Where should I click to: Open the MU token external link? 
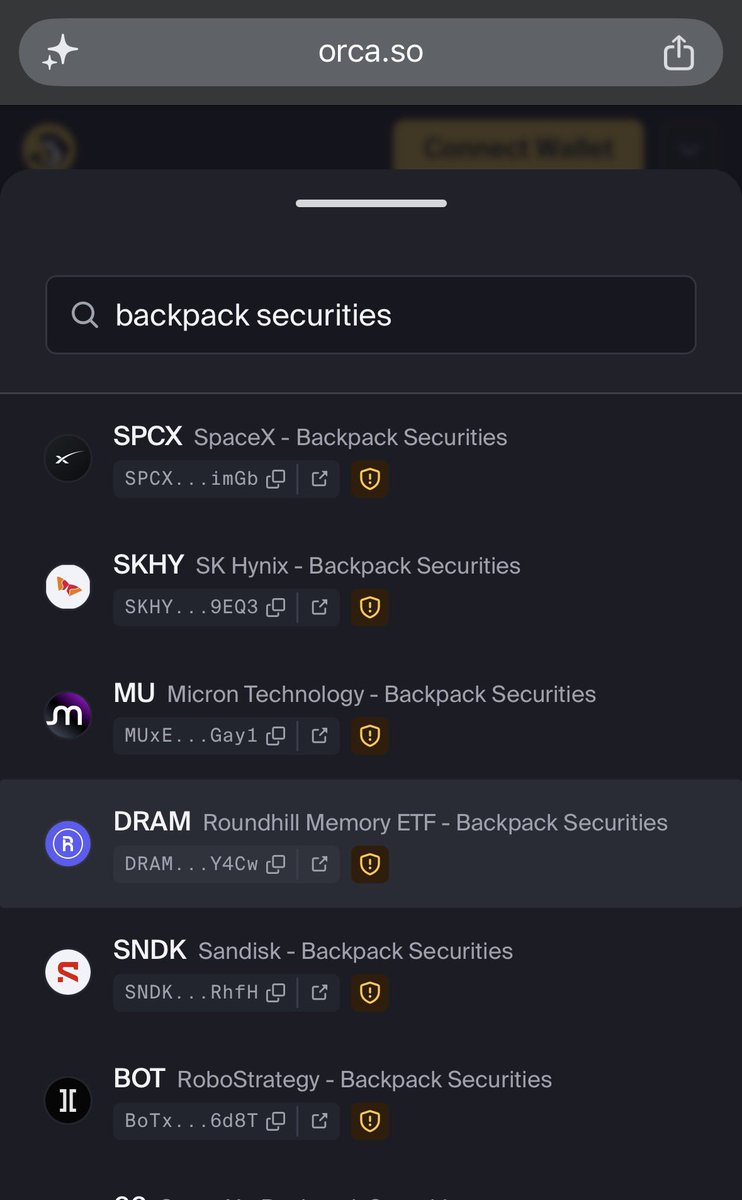click(320, 736)
